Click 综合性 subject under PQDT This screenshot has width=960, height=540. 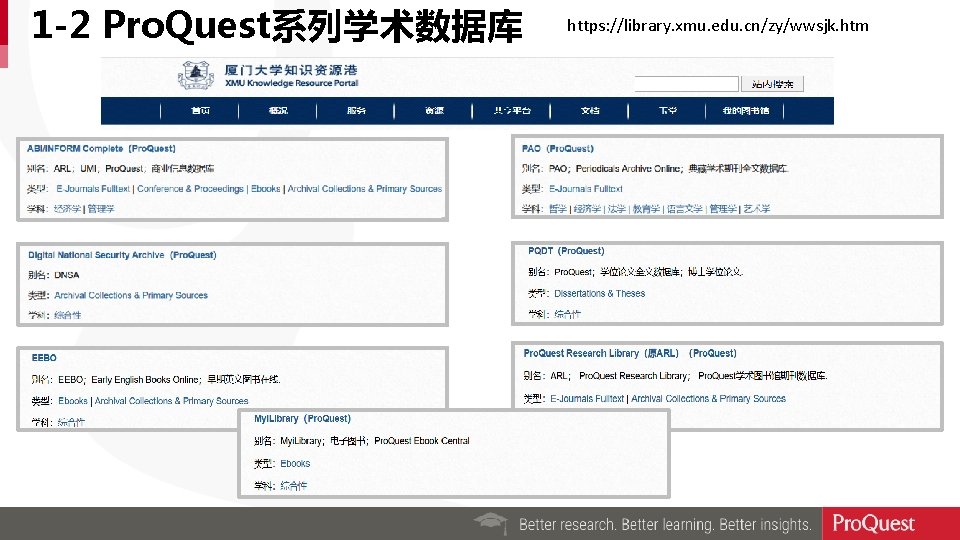(x=568, y=314)
